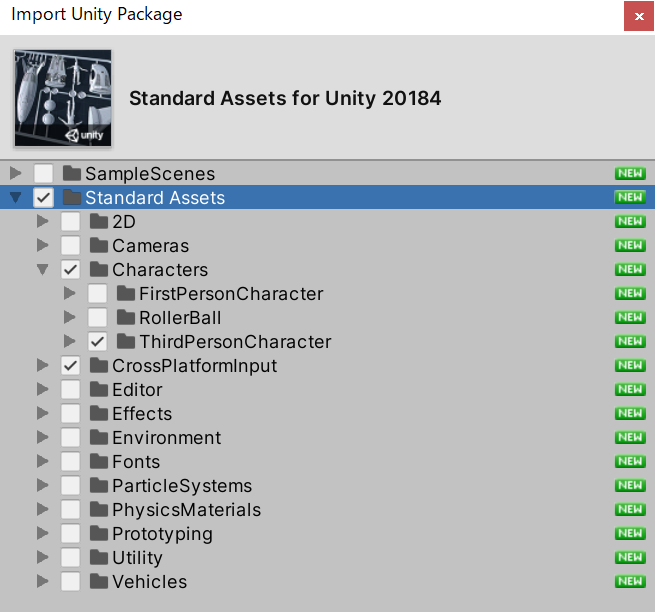This screenshot has width=655, height=612.
Task: Click the SampleScenes folder icon
Action: [72, 173]
